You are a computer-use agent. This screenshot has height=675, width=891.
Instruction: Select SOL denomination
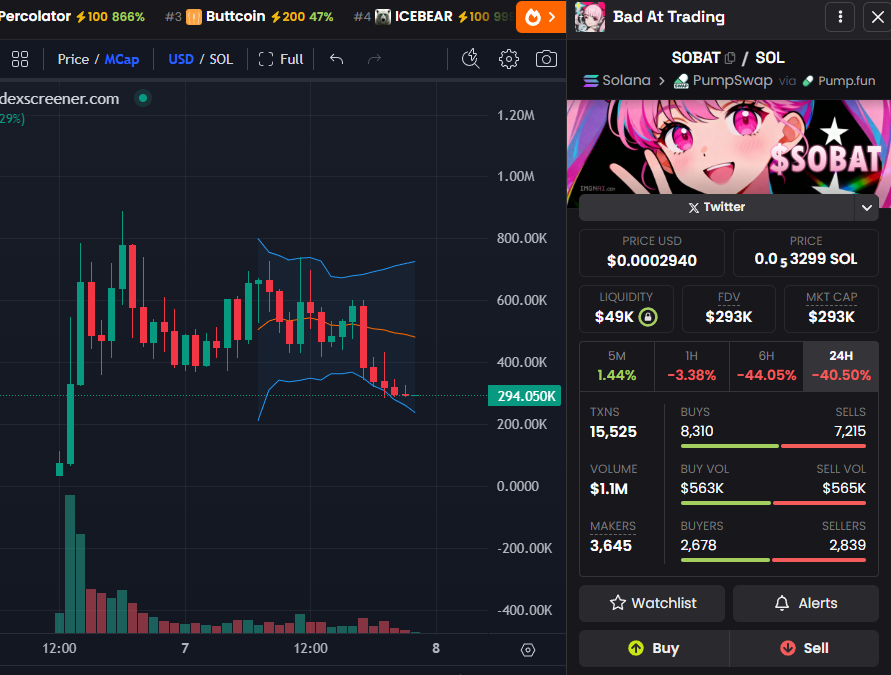coord(221,59)
